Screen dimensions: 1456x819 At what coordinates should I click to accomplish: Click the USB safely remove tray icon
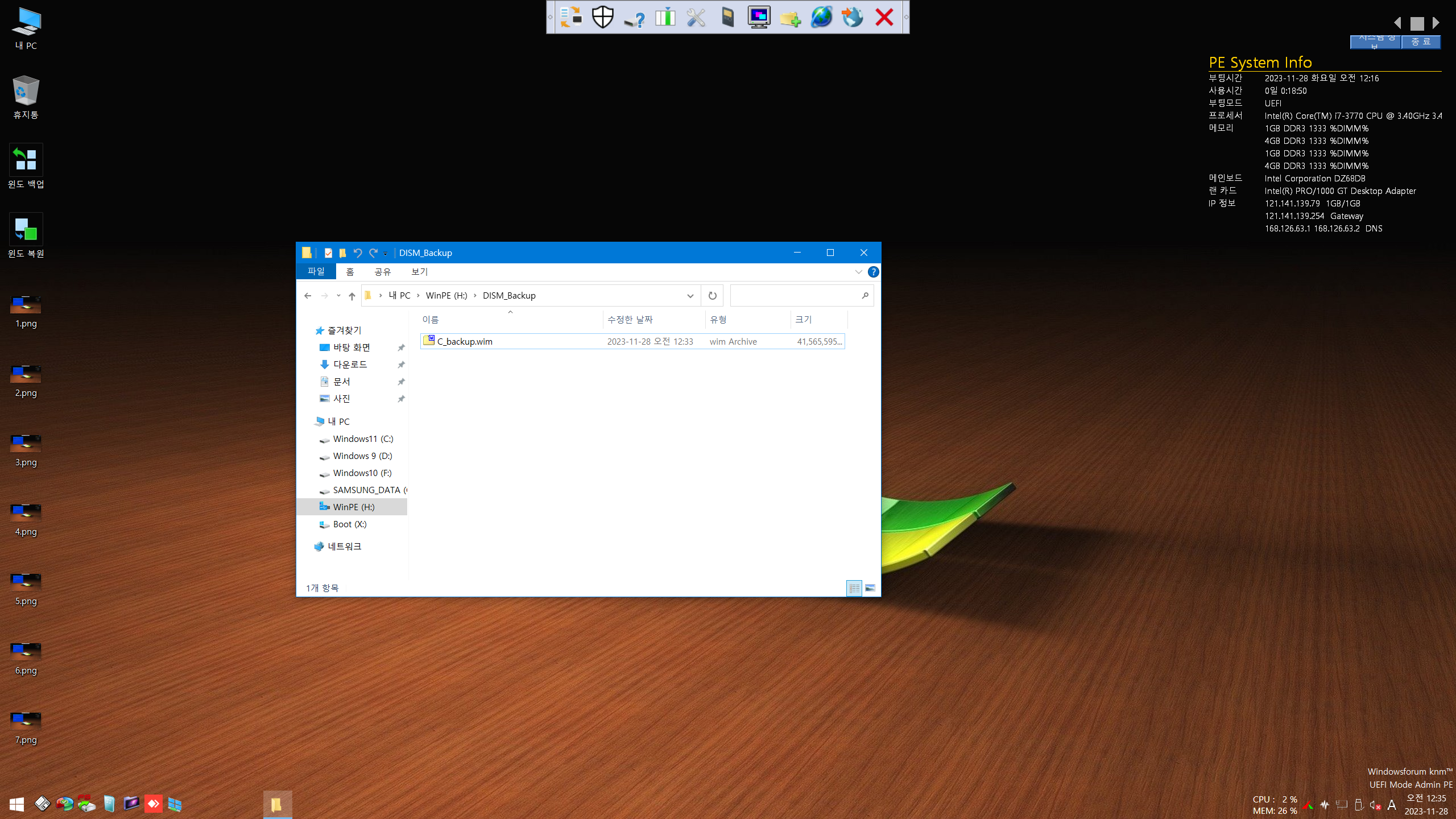click(x=1359, y=805)
